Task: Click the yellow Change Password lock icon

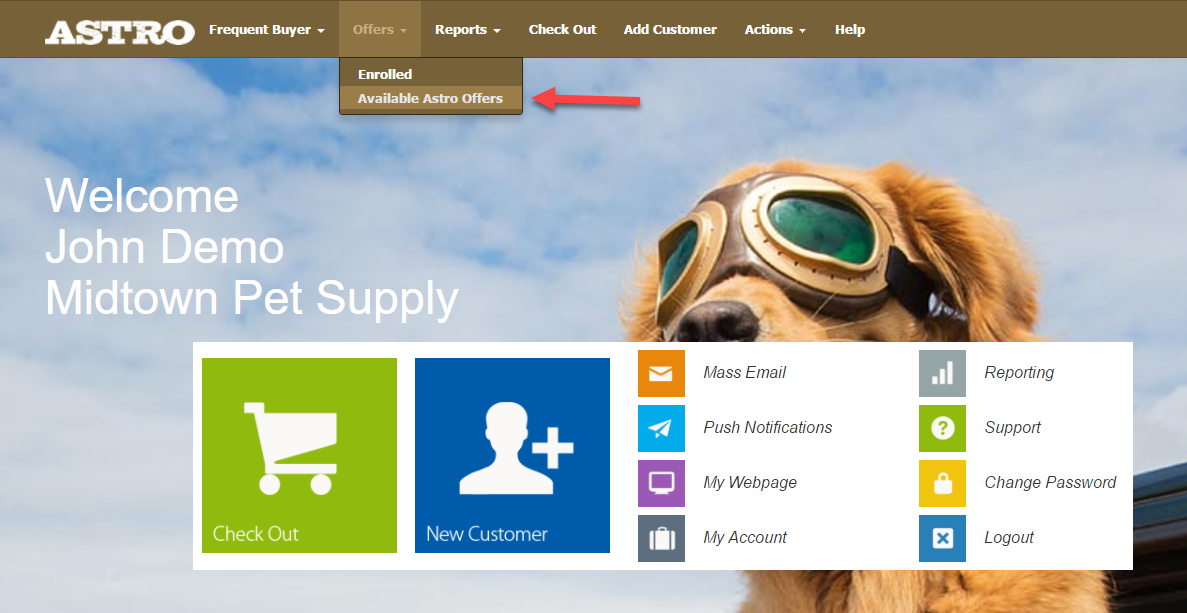Action: 942,483
